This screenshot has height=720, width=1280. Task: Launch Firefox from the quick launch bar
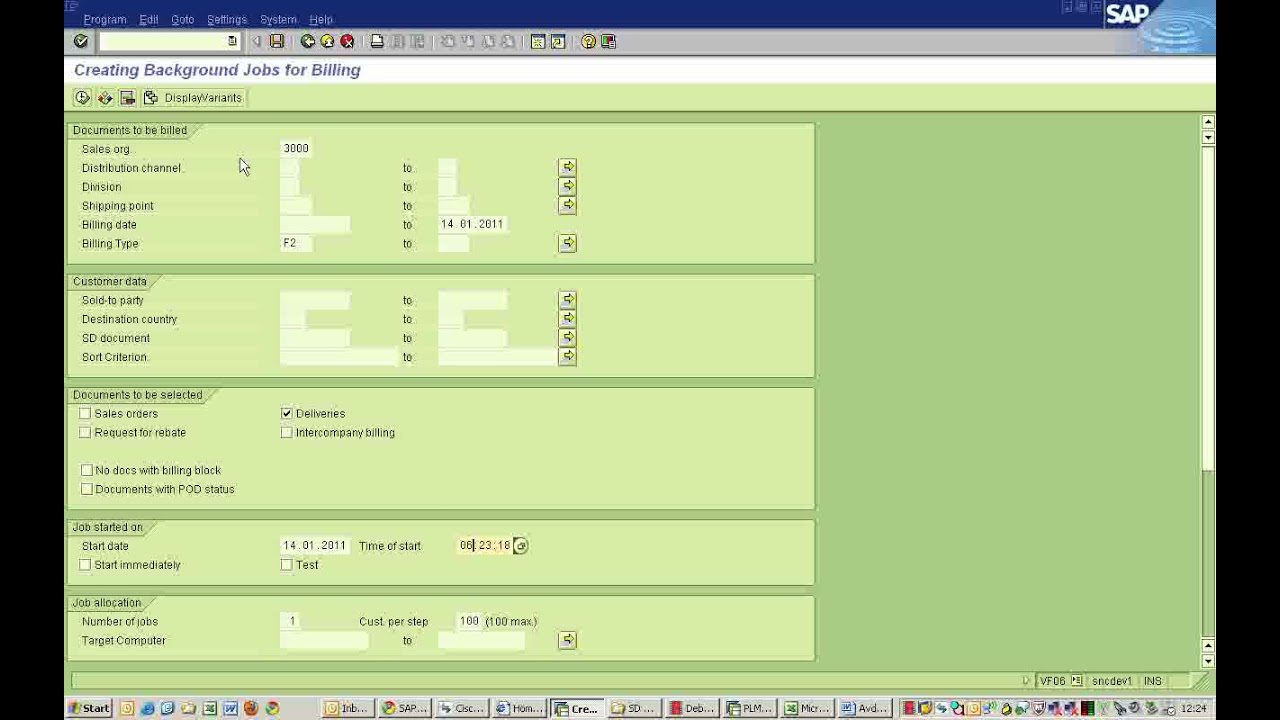250,708
